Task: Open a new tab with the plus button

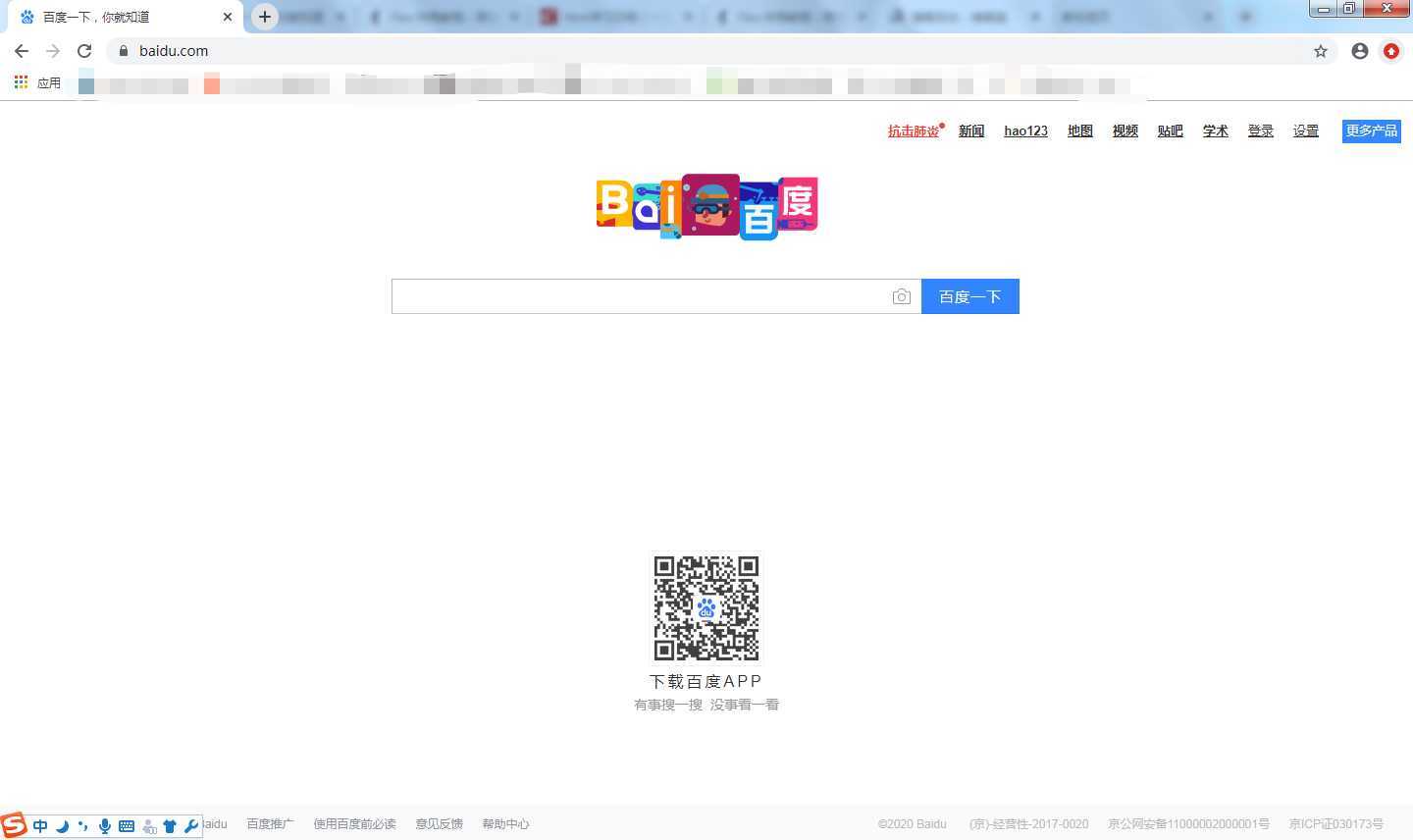Action: pos(265,17)
